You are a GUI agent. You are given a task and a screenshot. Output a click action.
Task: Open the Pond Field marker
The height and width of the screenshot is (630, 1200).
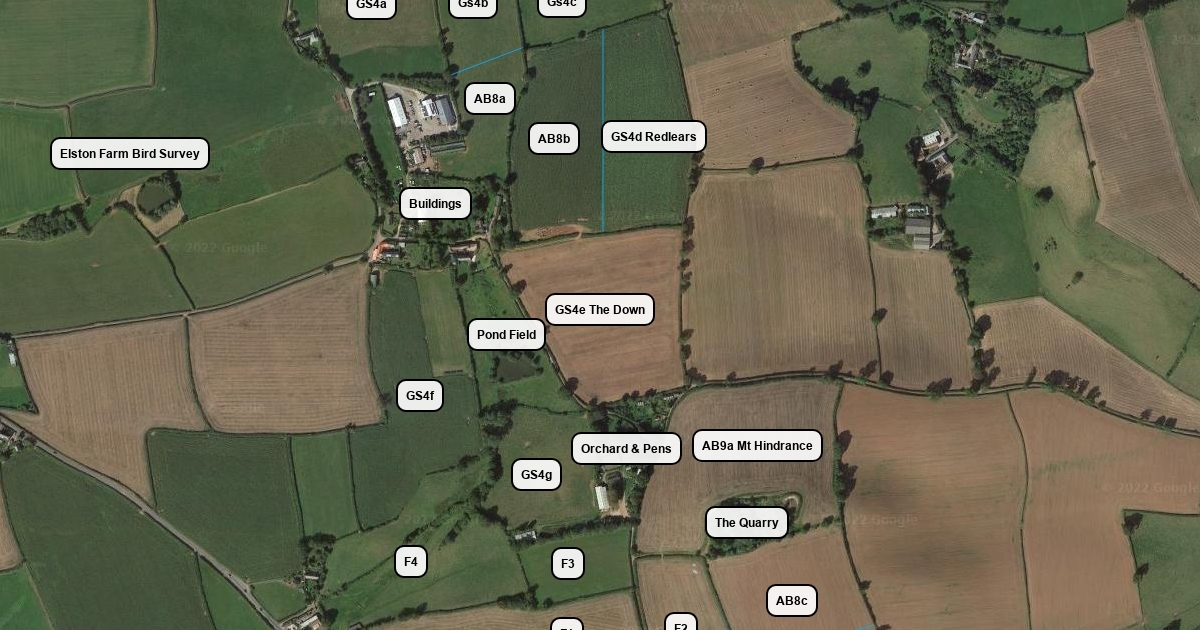[507, 335]
